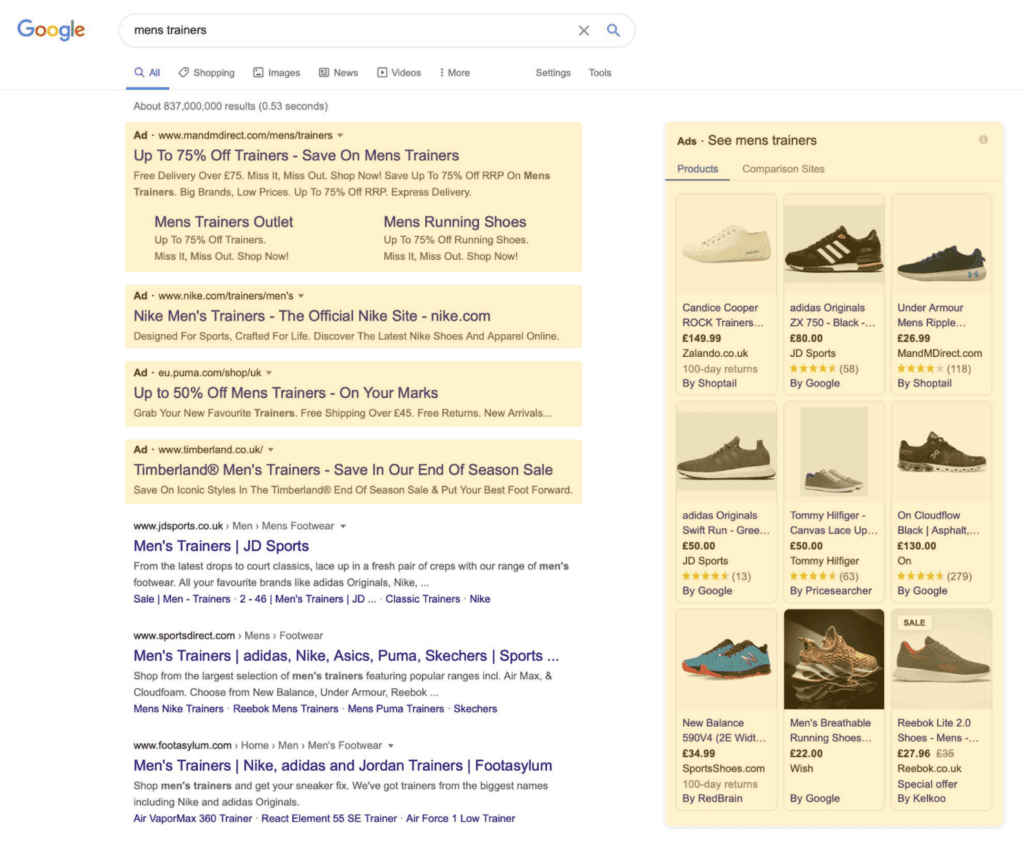This screenshot has width=1024, height=868.
Task: Click 'Under Armour Mens Ripple...' product title
Action: point(931,315)
